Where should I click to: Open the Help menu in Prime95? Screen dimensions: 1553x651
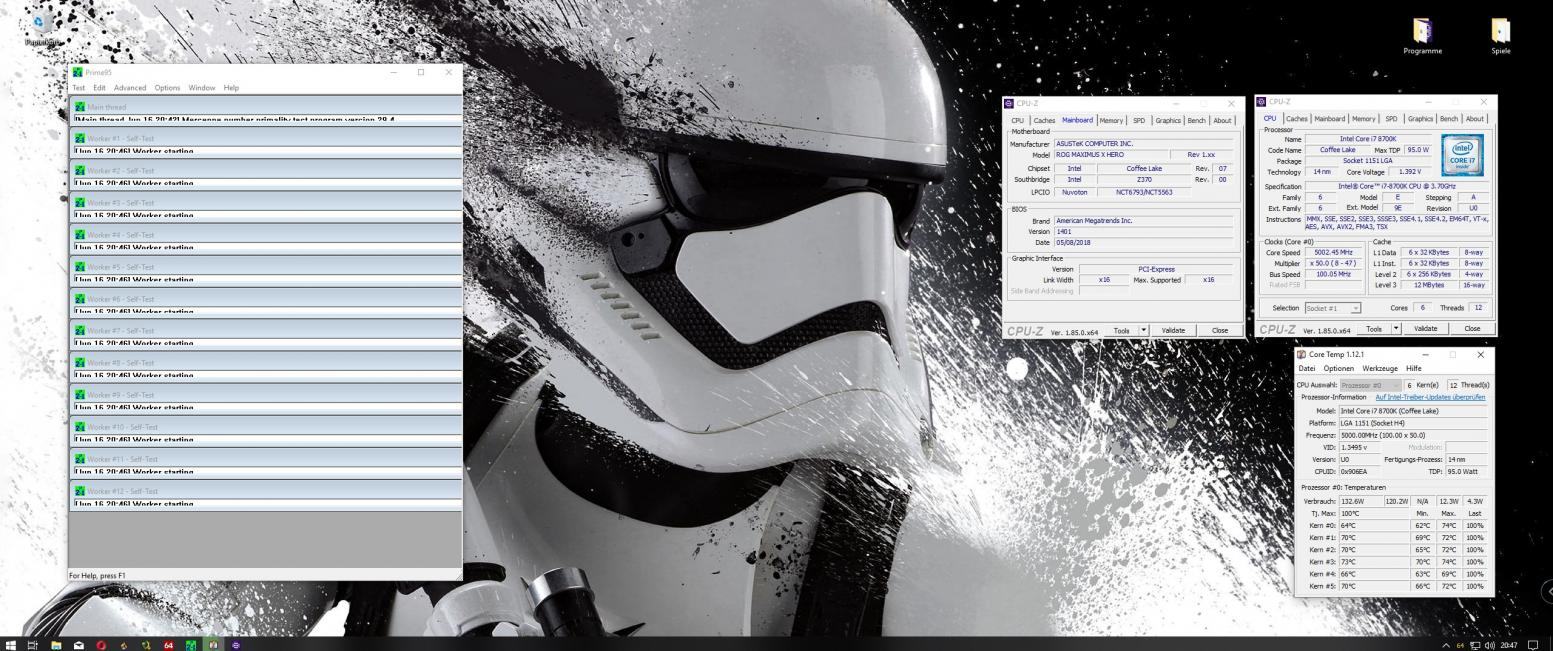point(231,88)
